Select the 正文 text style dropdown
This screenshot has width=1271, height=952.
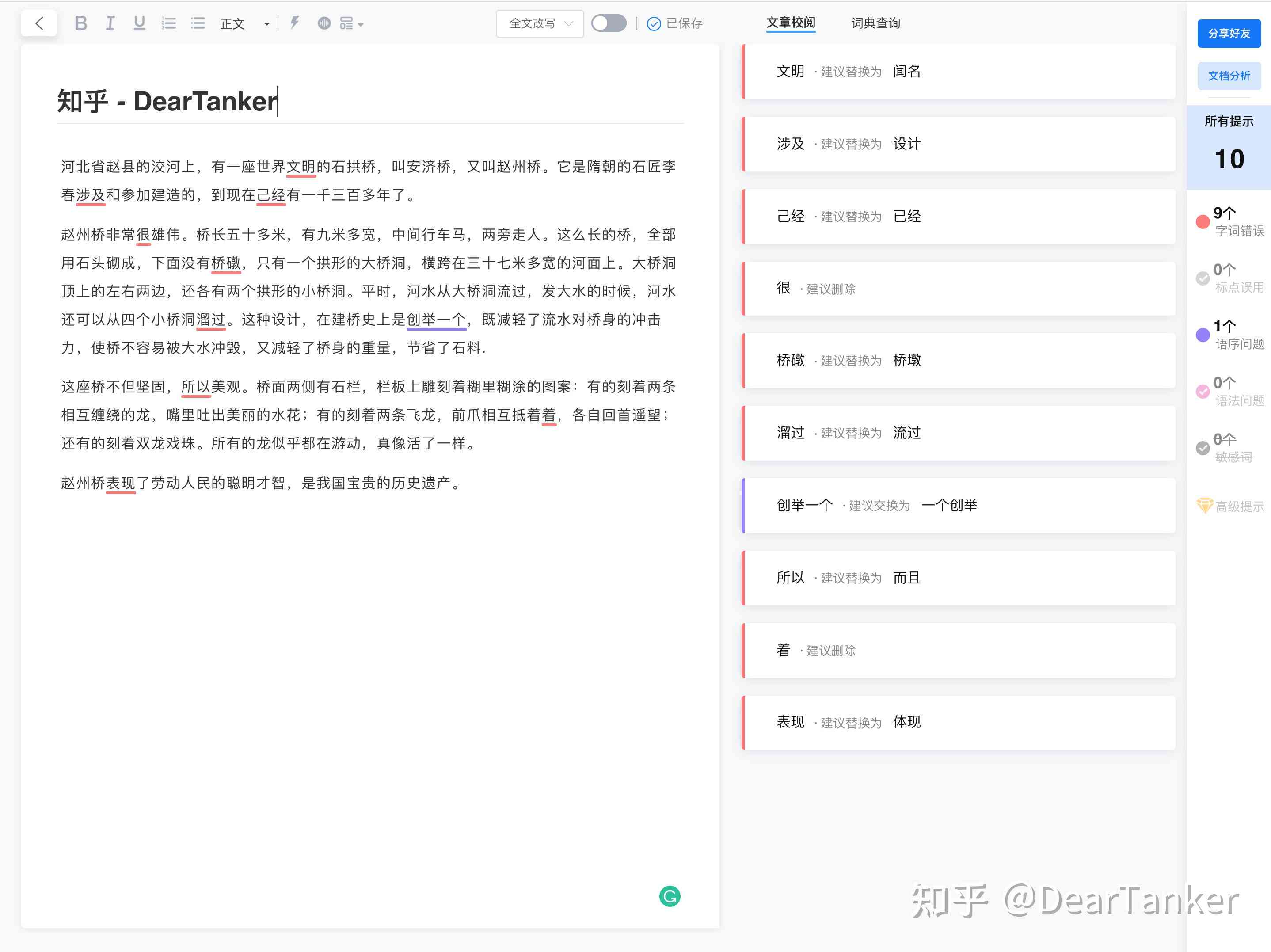(x=245, y=22)
